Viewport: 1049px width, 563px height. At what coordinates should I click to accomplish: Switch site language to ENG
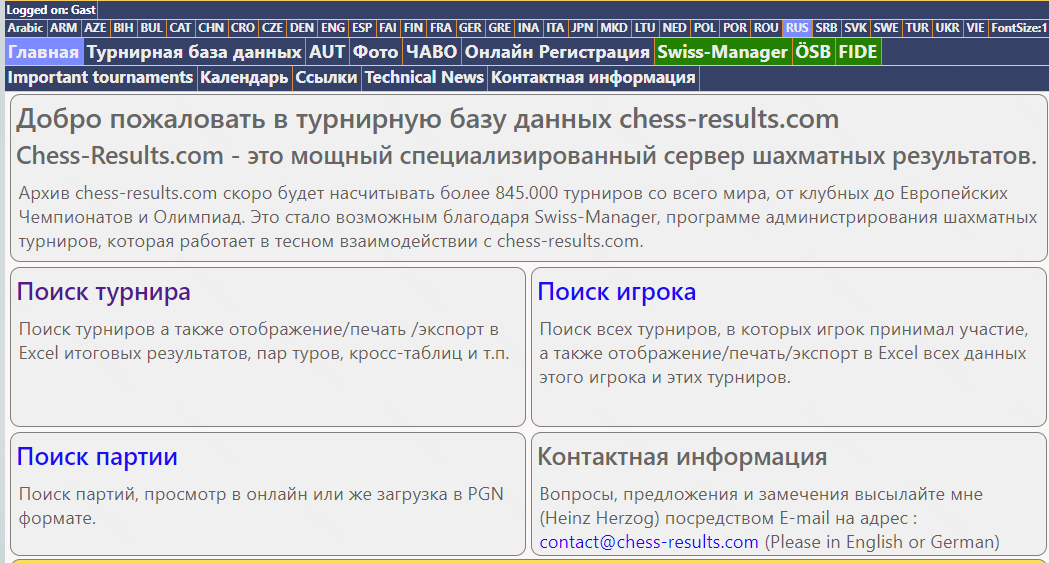(333, 28)
